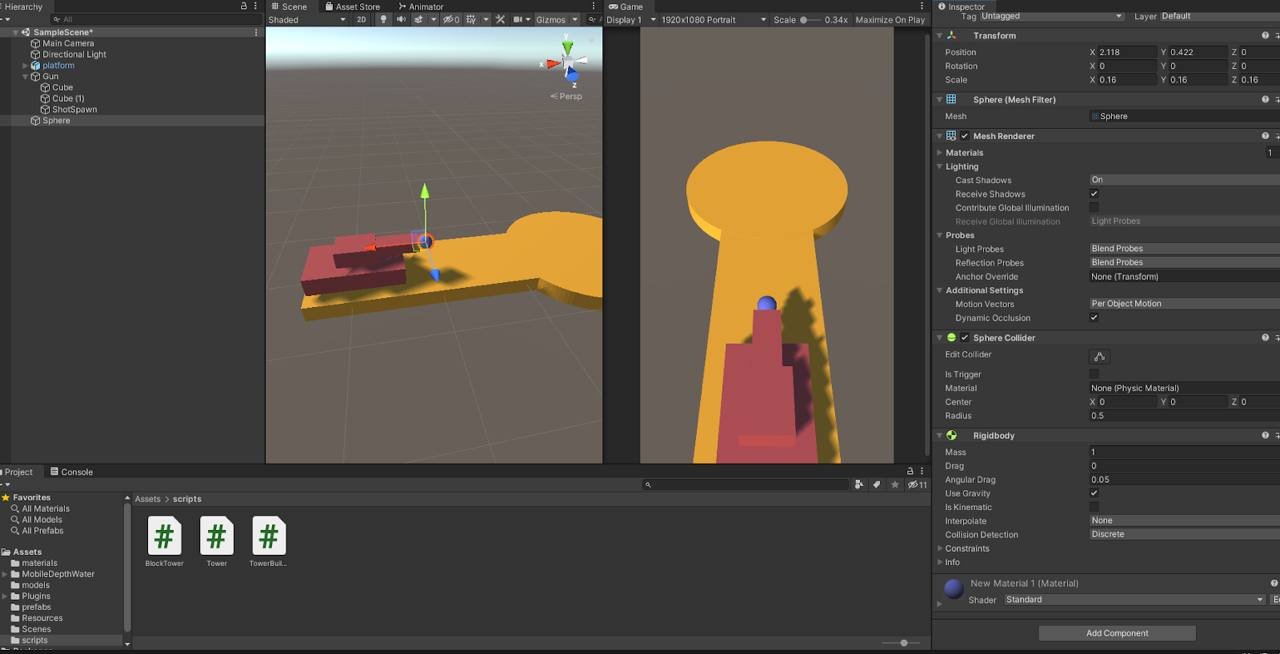
Task: Open the Cast Shadows dropdown
Action: pos(1184,180)
